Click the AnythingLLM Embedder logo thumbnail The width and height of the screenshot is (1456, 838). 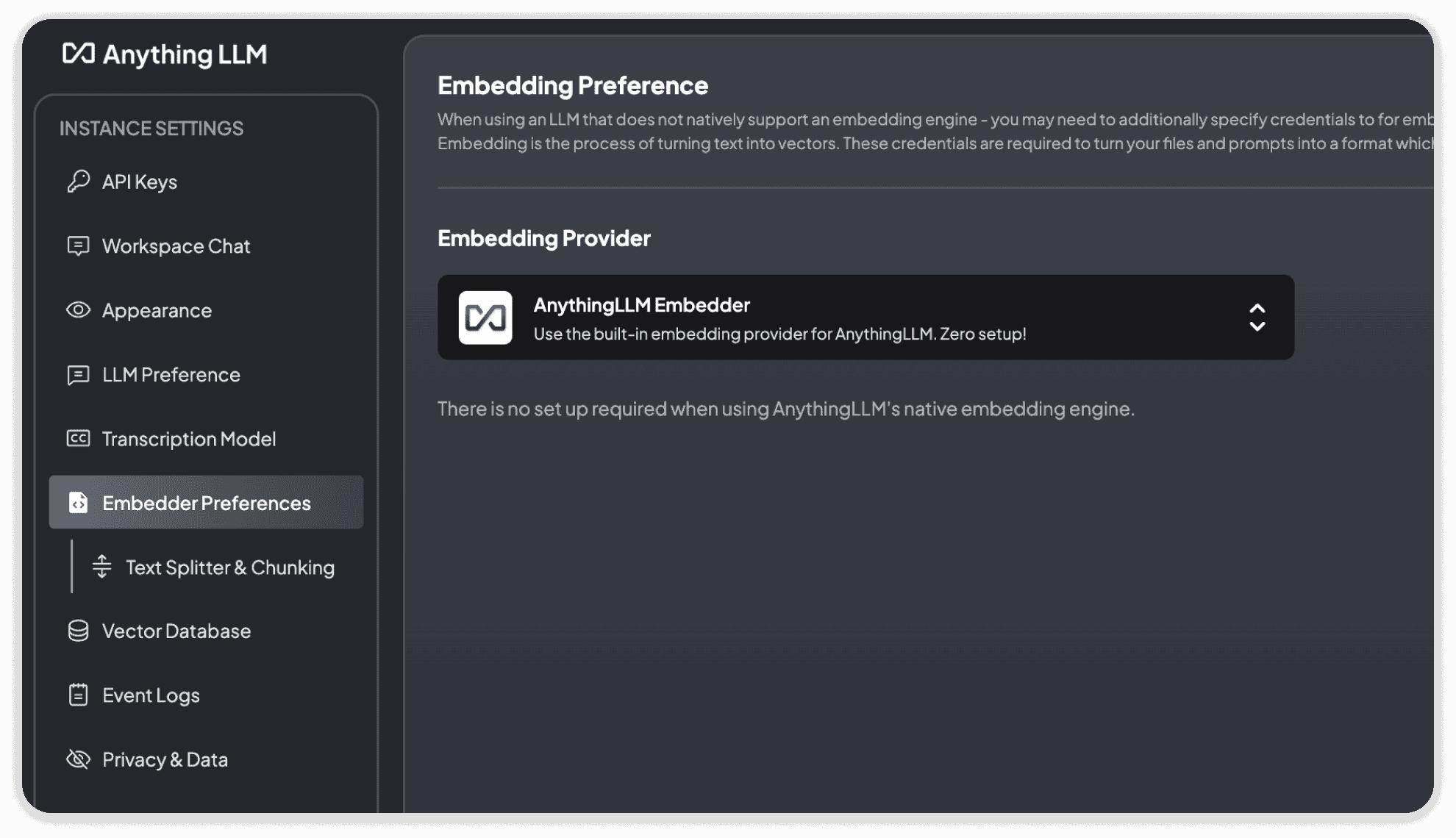pyautogui.click(x=485, y=318)
